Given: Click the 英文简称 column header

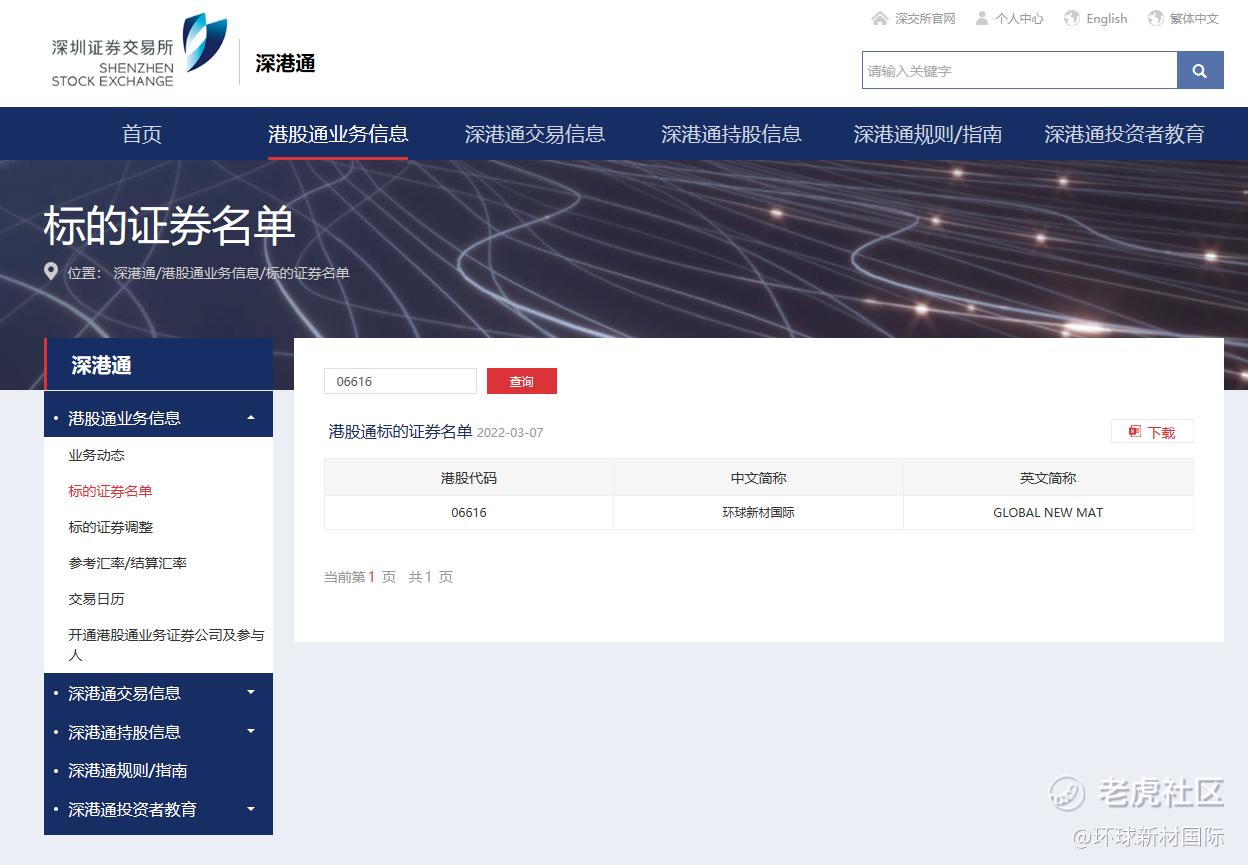Looking at the screenshot, I should 1048,478.
